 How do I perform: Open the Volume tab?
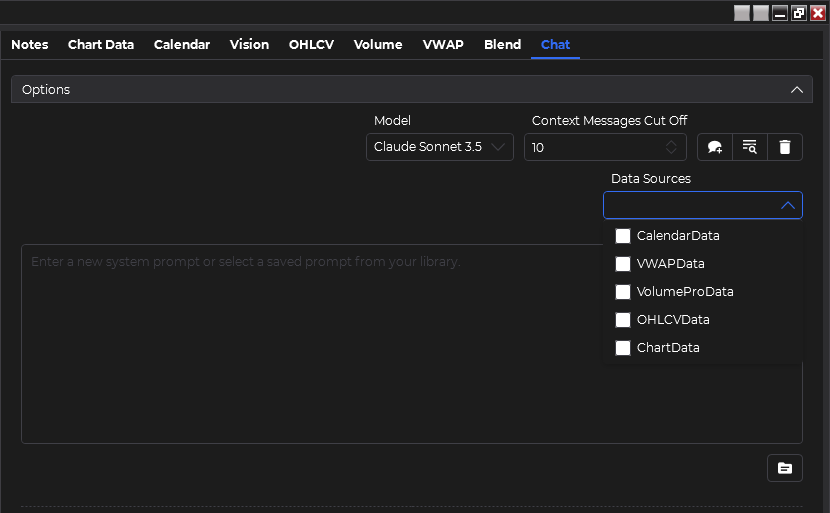pos(378,44)
